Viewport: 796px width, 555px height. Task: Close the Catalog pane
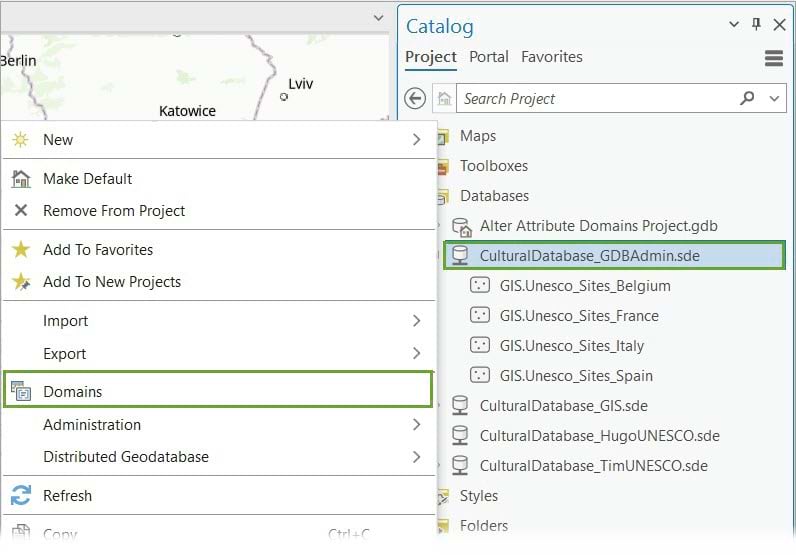780,24
